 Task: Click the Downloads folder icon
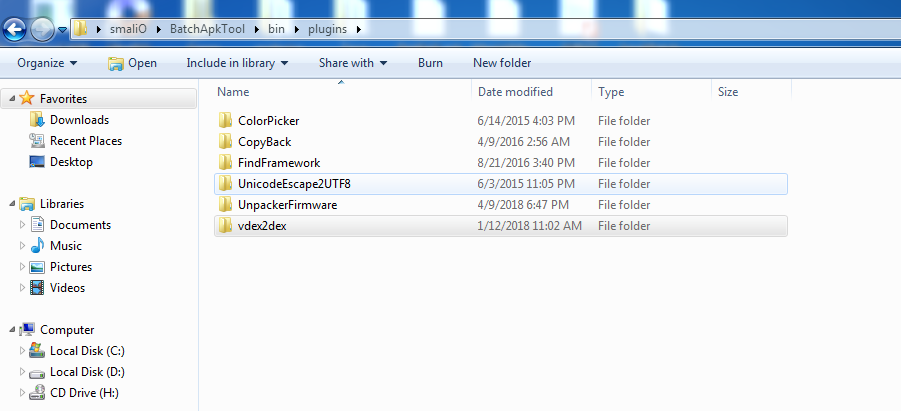[37, 120]
